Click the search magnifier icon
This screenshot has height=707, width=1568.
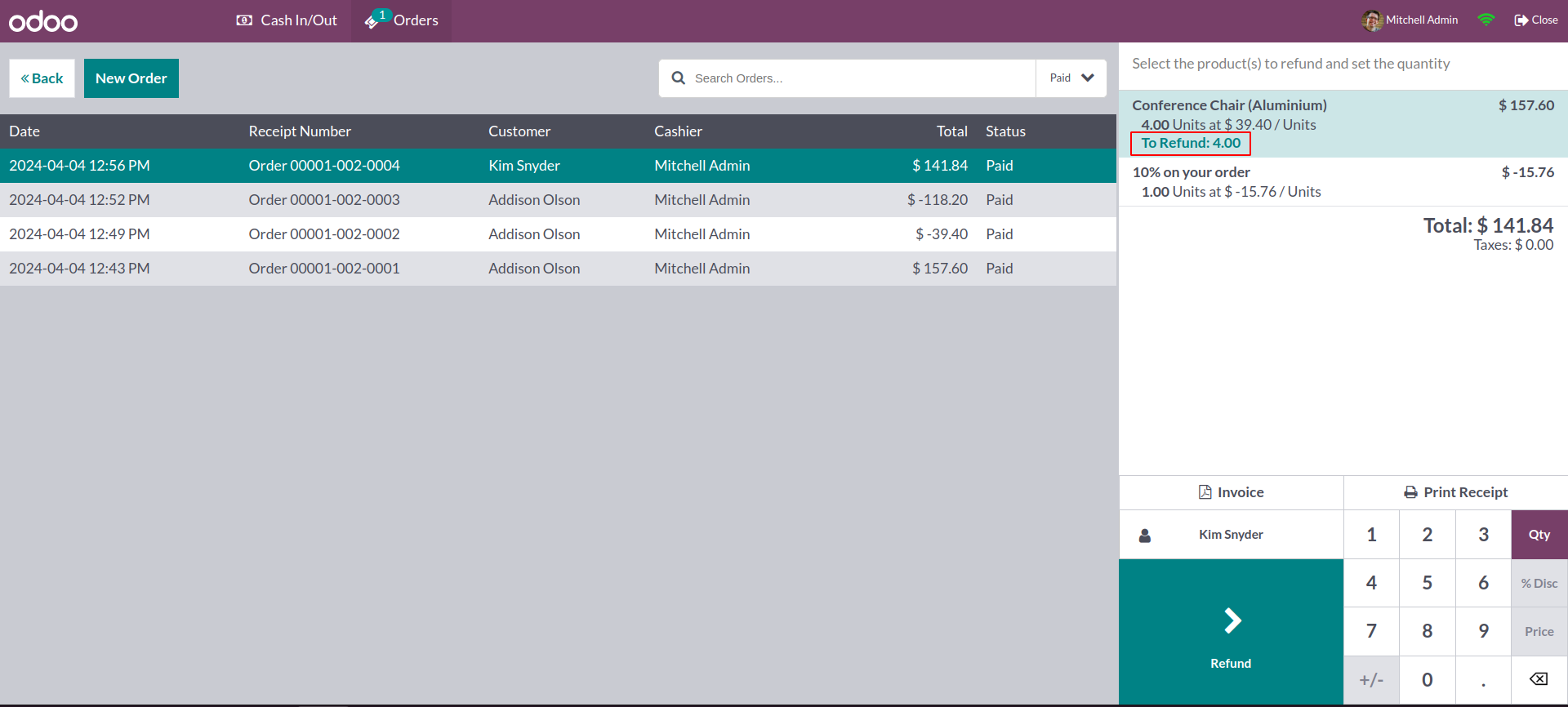point(678,78)
